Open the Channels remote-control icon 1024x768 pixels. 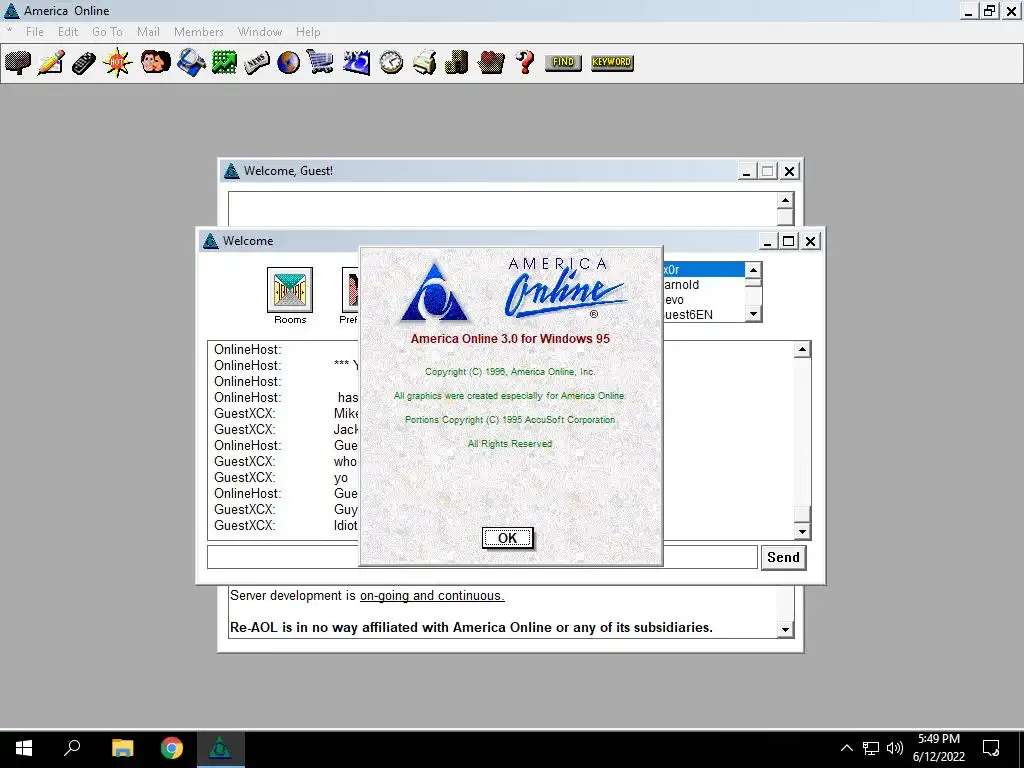pyautogui.click(x=84, y=63)
